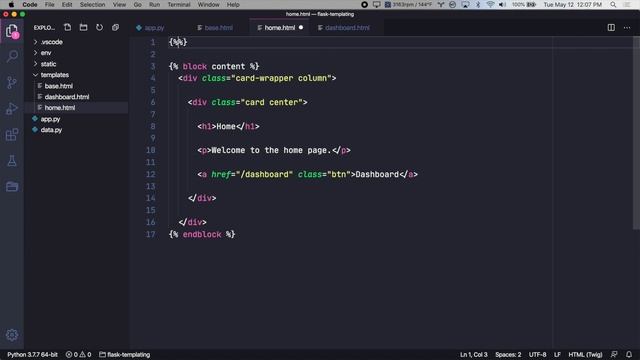The height and width of the screenshot is (360, 640).
Task: Click the feedback icon in status bar
Action: tap(614, 355)
